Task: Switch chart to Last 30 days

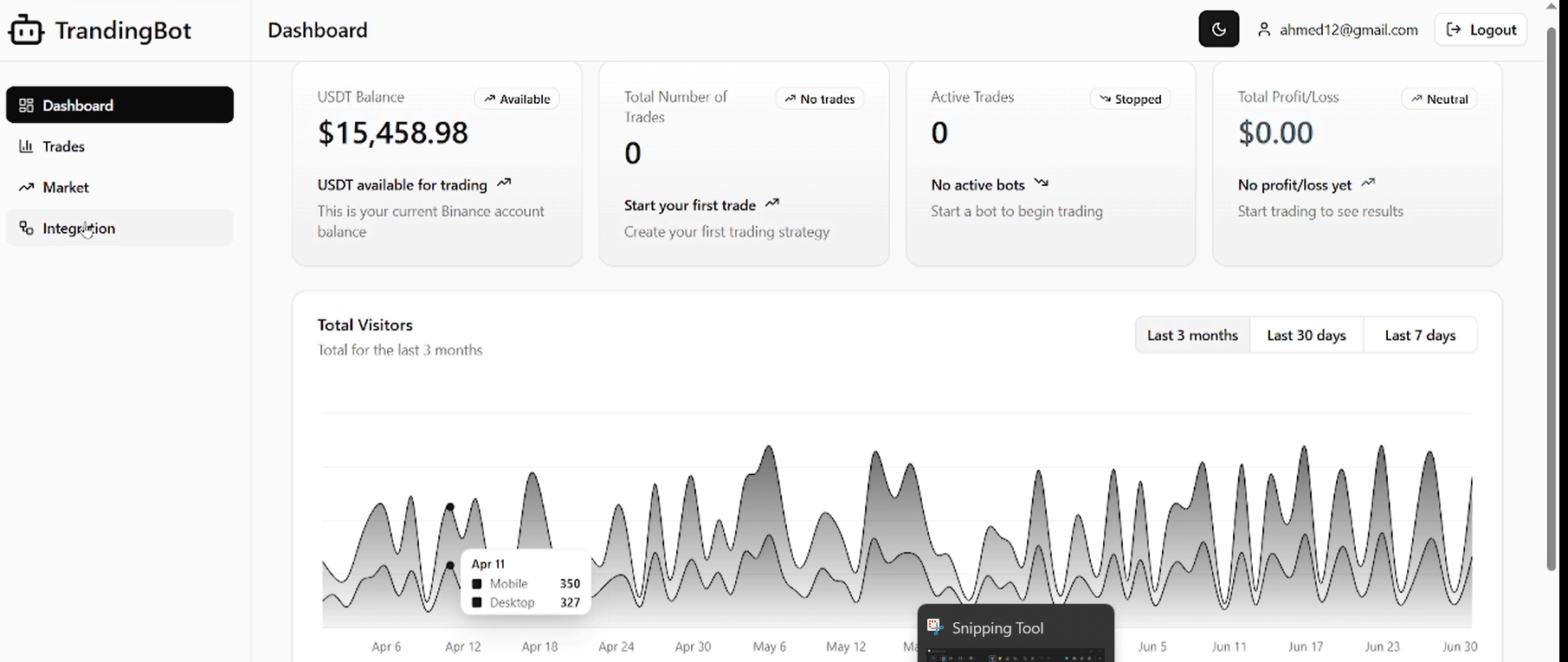Action: 1307,335
